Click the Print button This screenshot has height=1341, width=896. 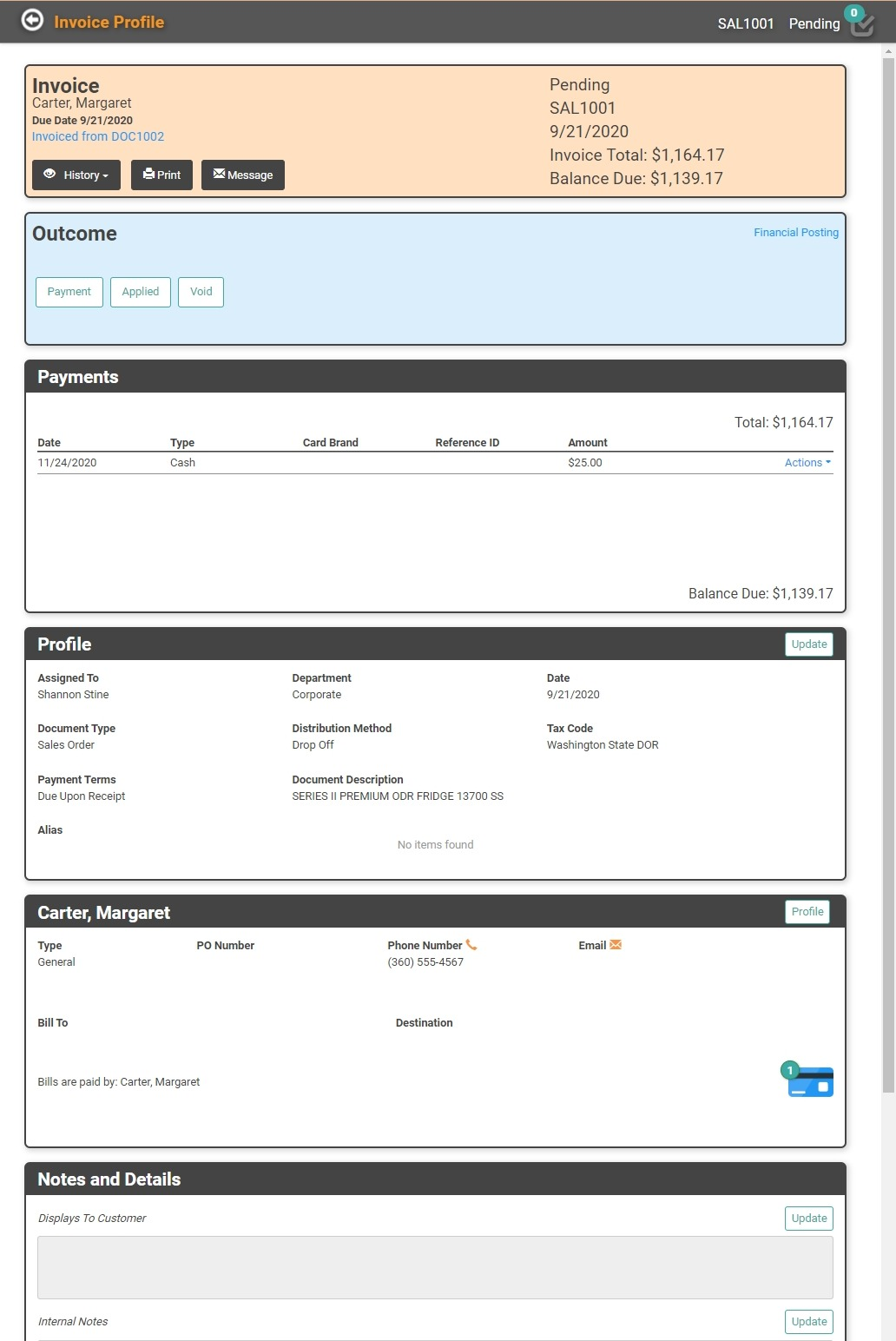point(161,175)
